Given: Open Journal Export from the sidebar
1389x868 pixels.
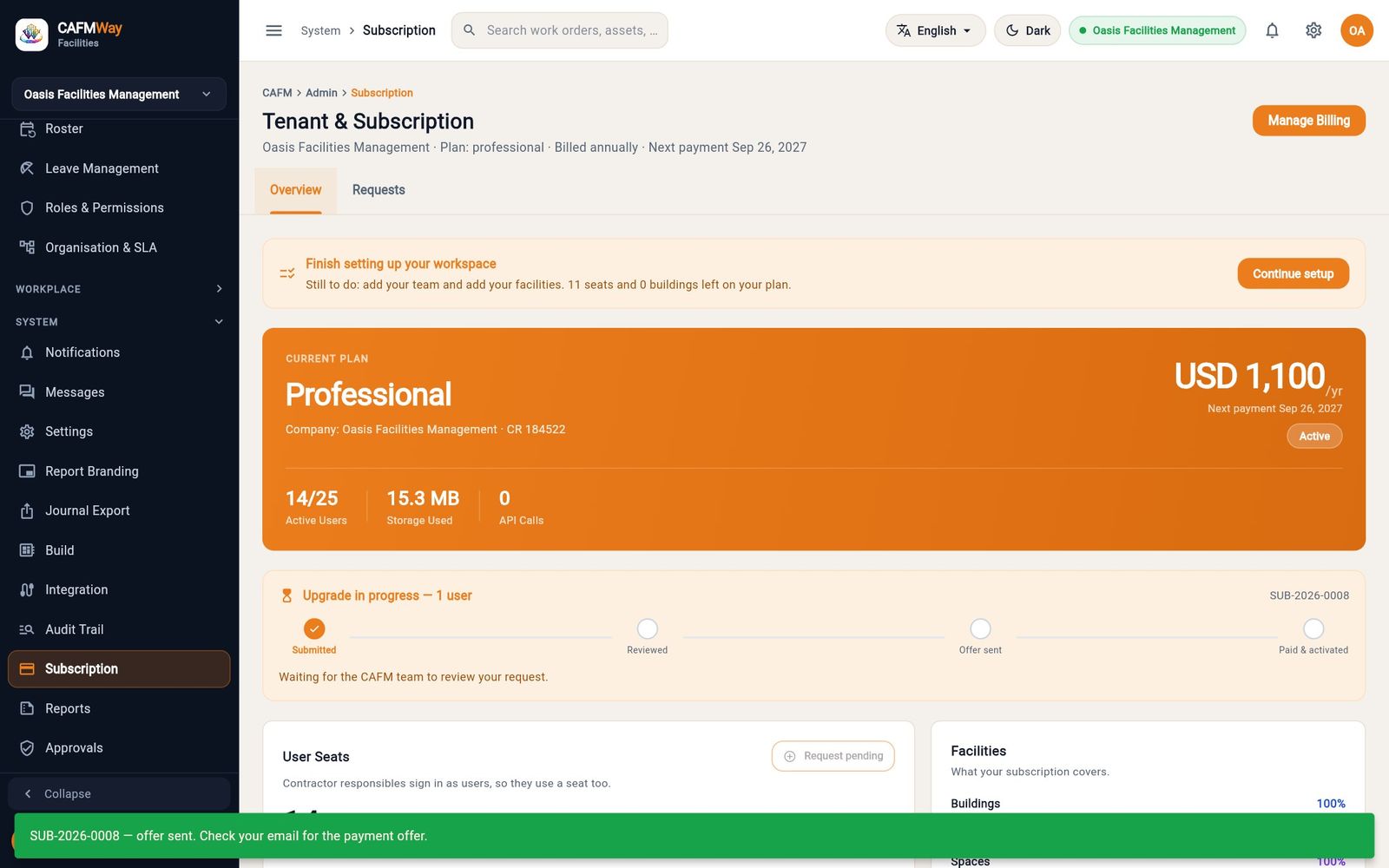Looking at the screenshot, I should point(119,510).
